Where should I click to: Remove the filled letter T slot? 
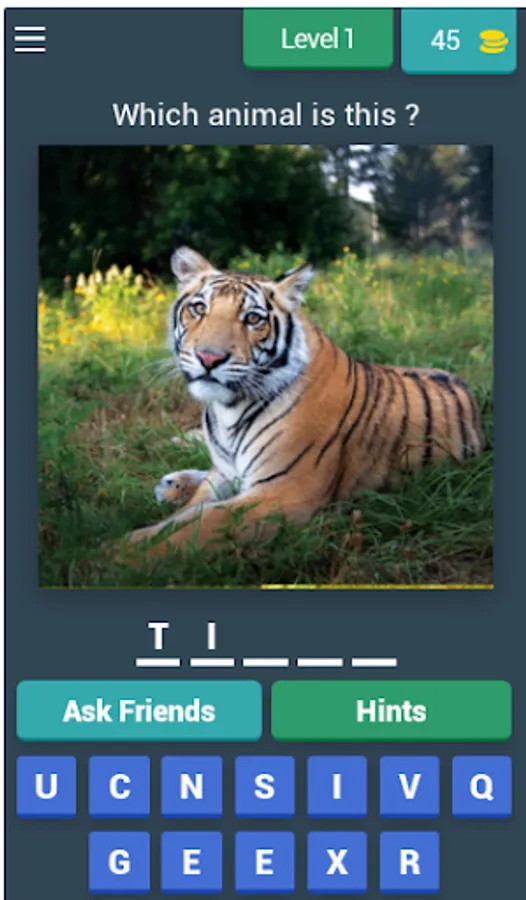pos(158,644)
